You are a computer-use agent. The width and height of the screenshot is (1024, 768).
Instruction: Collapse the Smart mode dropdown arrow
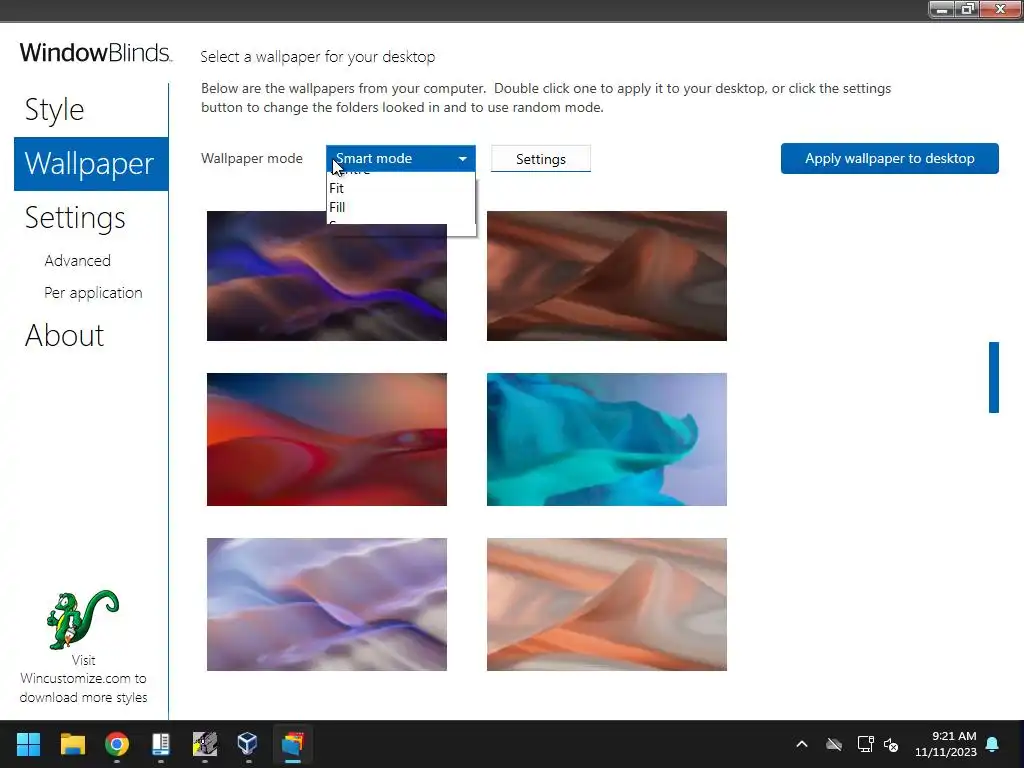462,159
